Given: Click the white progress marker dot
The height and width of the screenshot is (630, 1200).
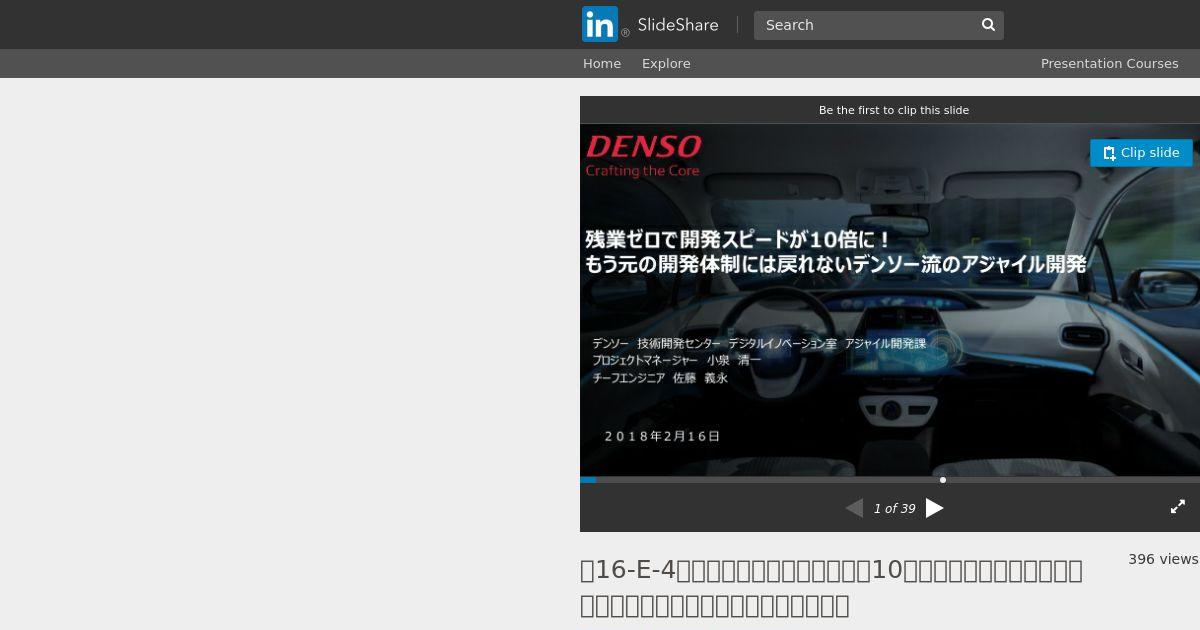Looking at the screenshot, I should click(x=943, y=480).
